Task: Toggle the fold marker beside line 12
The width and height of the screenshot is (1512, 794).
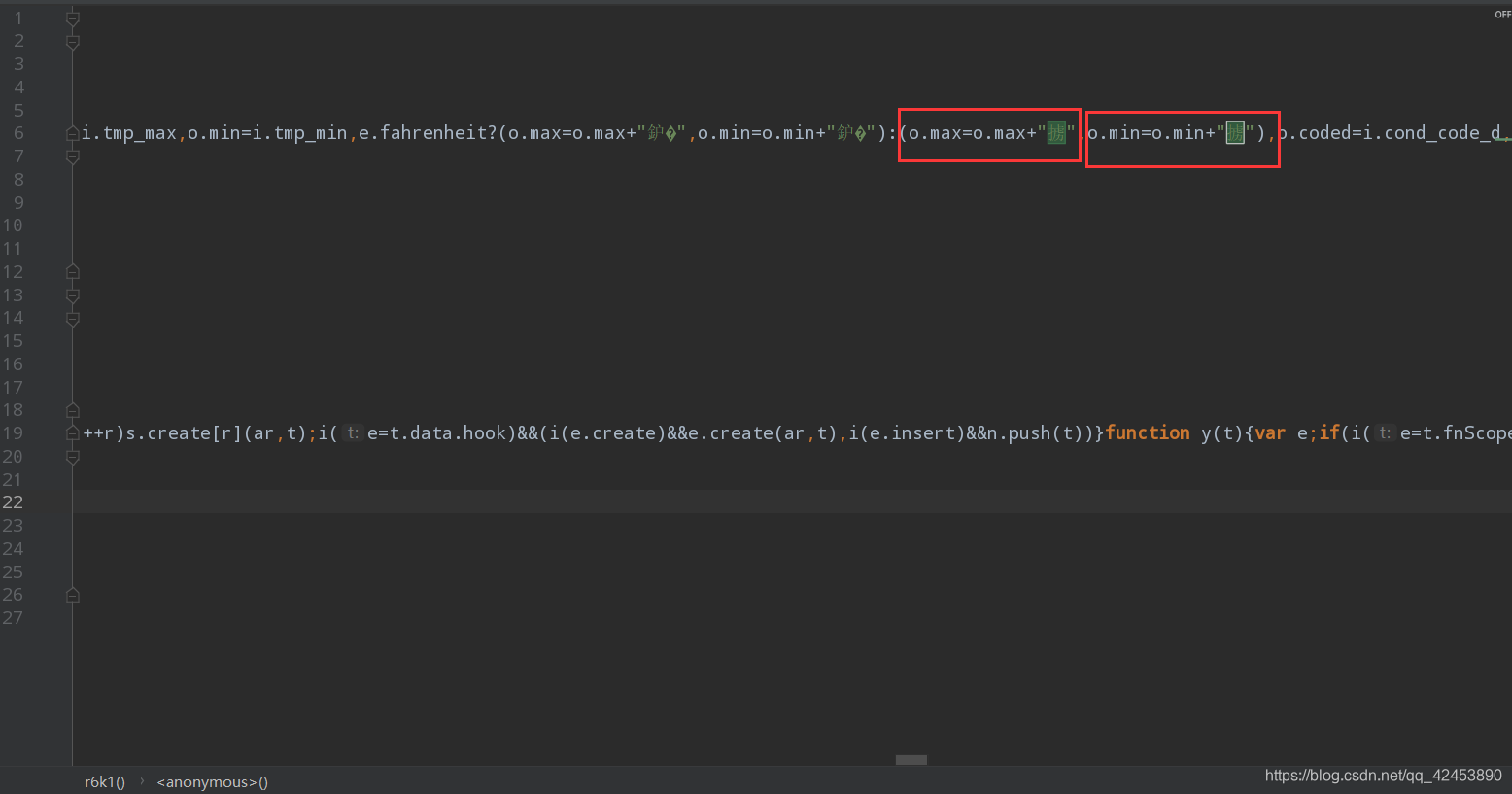Action: (x=73, y=272)
